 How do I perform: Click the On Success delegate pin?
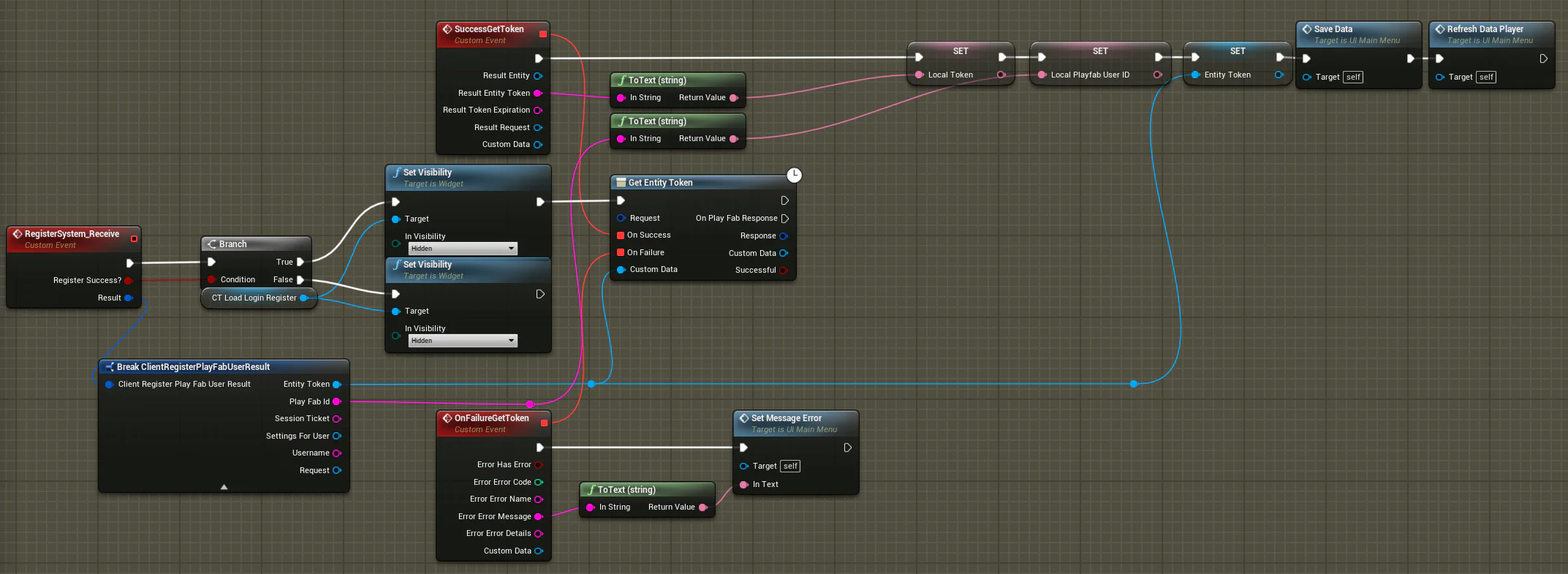[621, 235]
